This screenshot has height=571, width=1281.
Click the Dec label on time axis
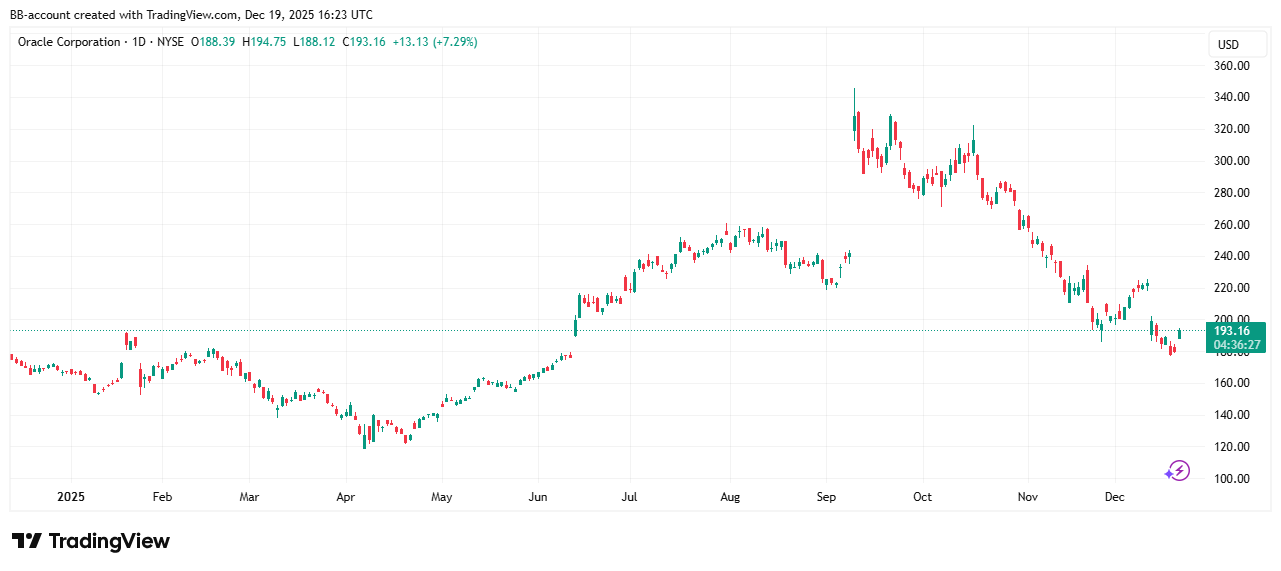pos(1112,497)
